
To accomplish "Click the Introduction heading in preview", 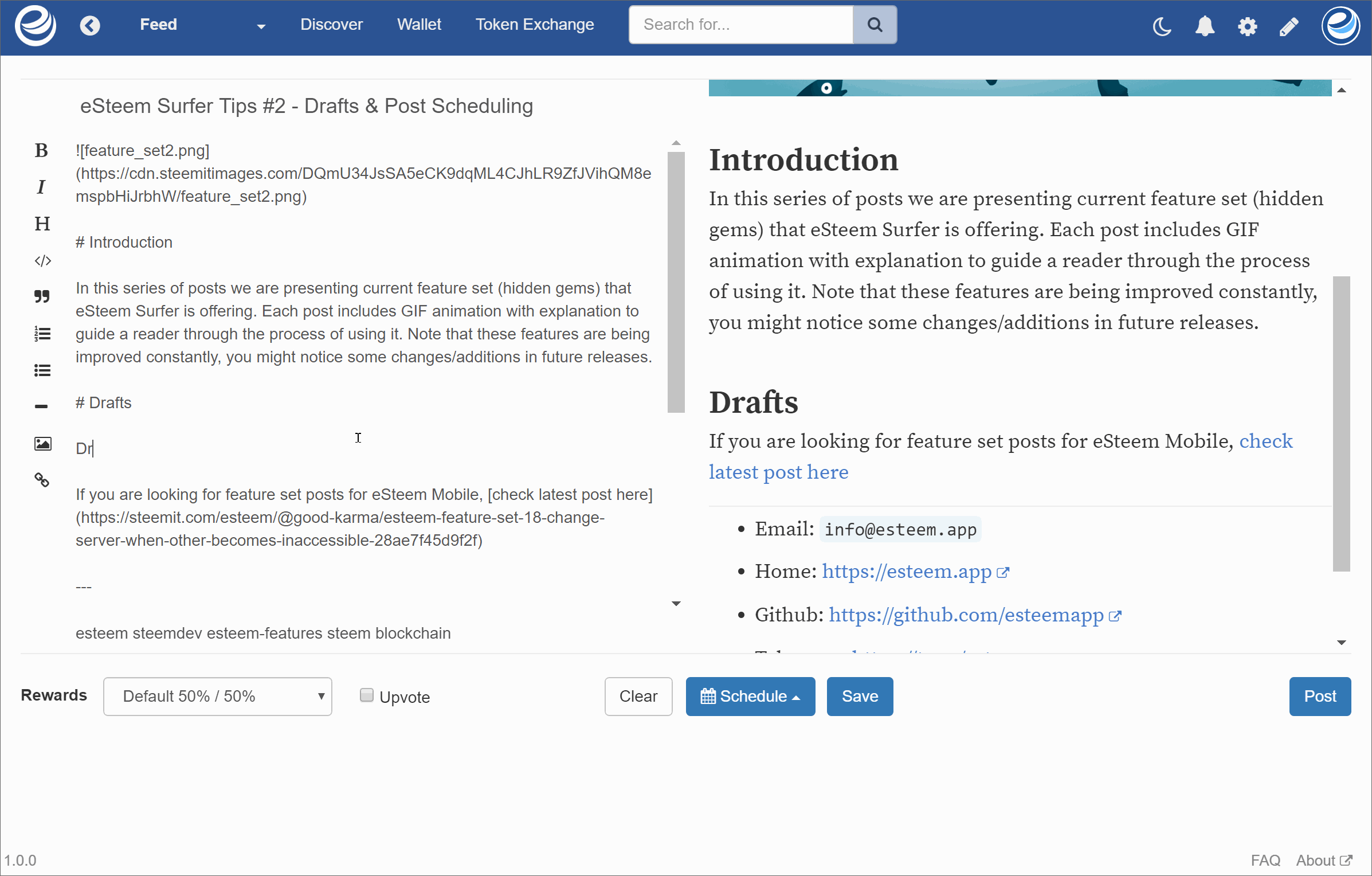I will click(x=803, y=159).
